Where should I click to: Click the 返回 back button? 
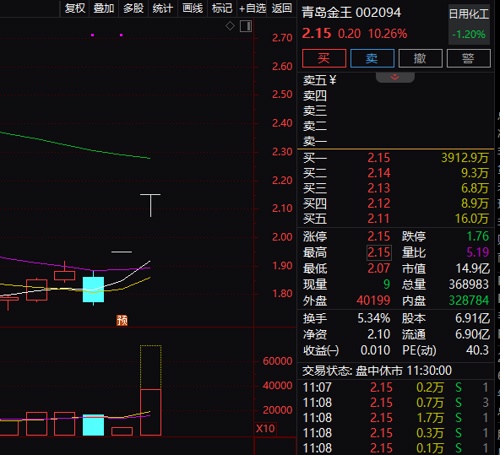tap(282, 8)
